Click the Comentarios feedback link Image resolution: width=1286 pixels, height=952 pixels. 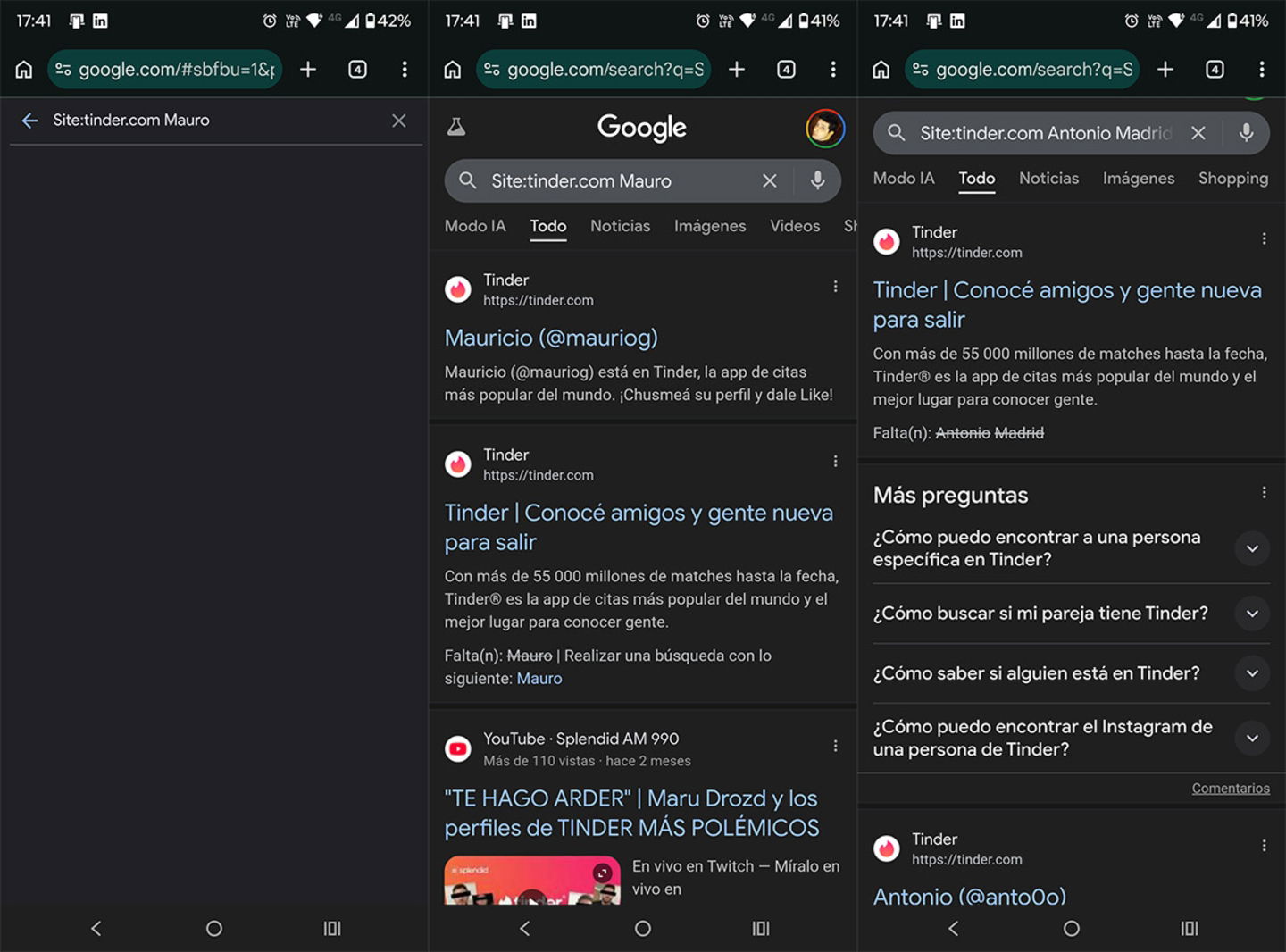[1230, 788]
